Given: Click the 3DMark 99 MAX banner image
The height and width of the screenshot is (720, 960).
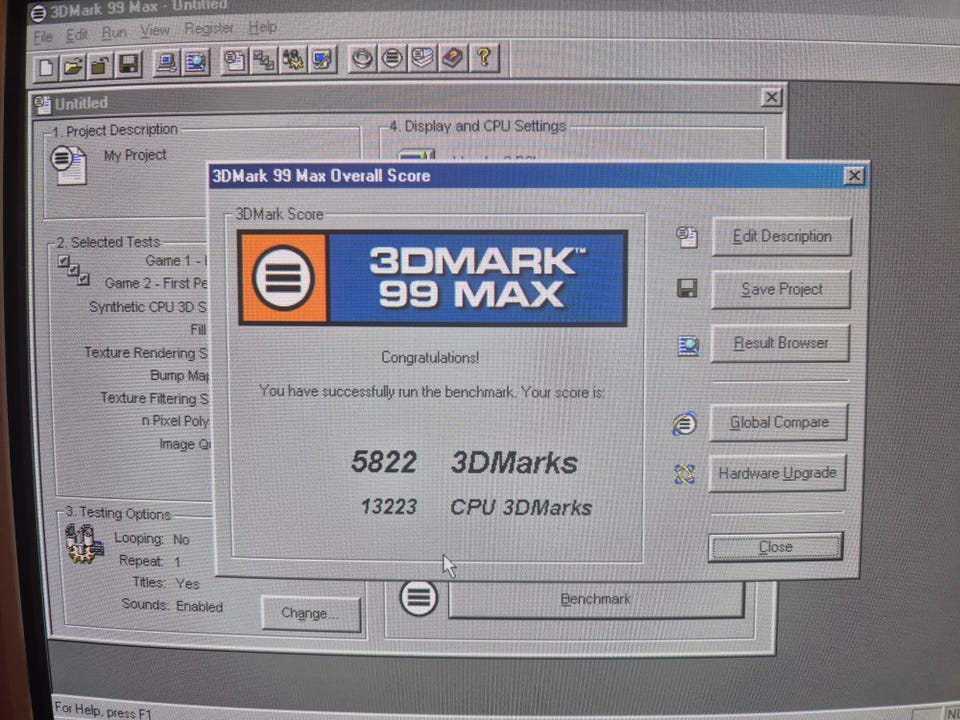Looking at the screenshot, I should coord(432,277).
